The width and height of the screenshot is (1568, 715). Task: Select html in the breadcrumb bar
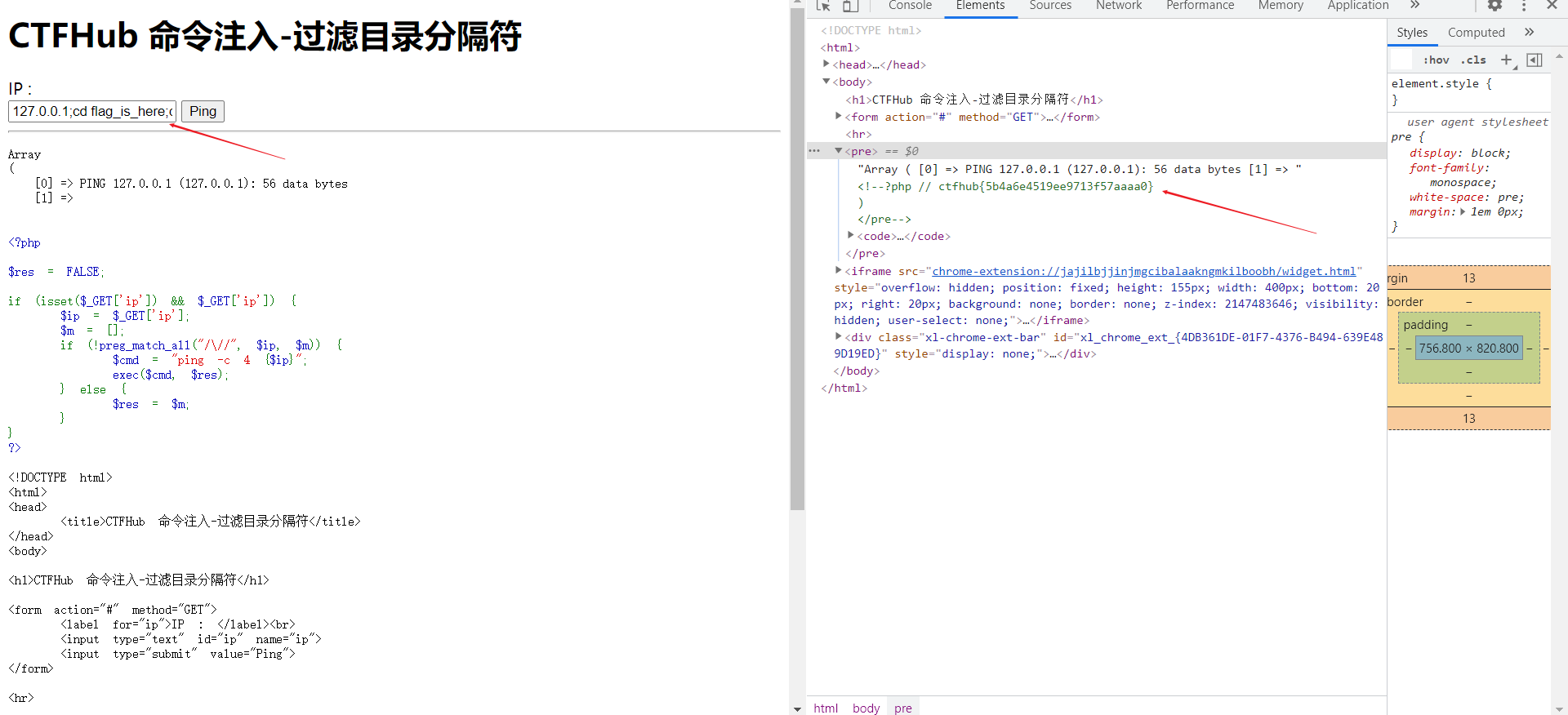tap(826, 708)
